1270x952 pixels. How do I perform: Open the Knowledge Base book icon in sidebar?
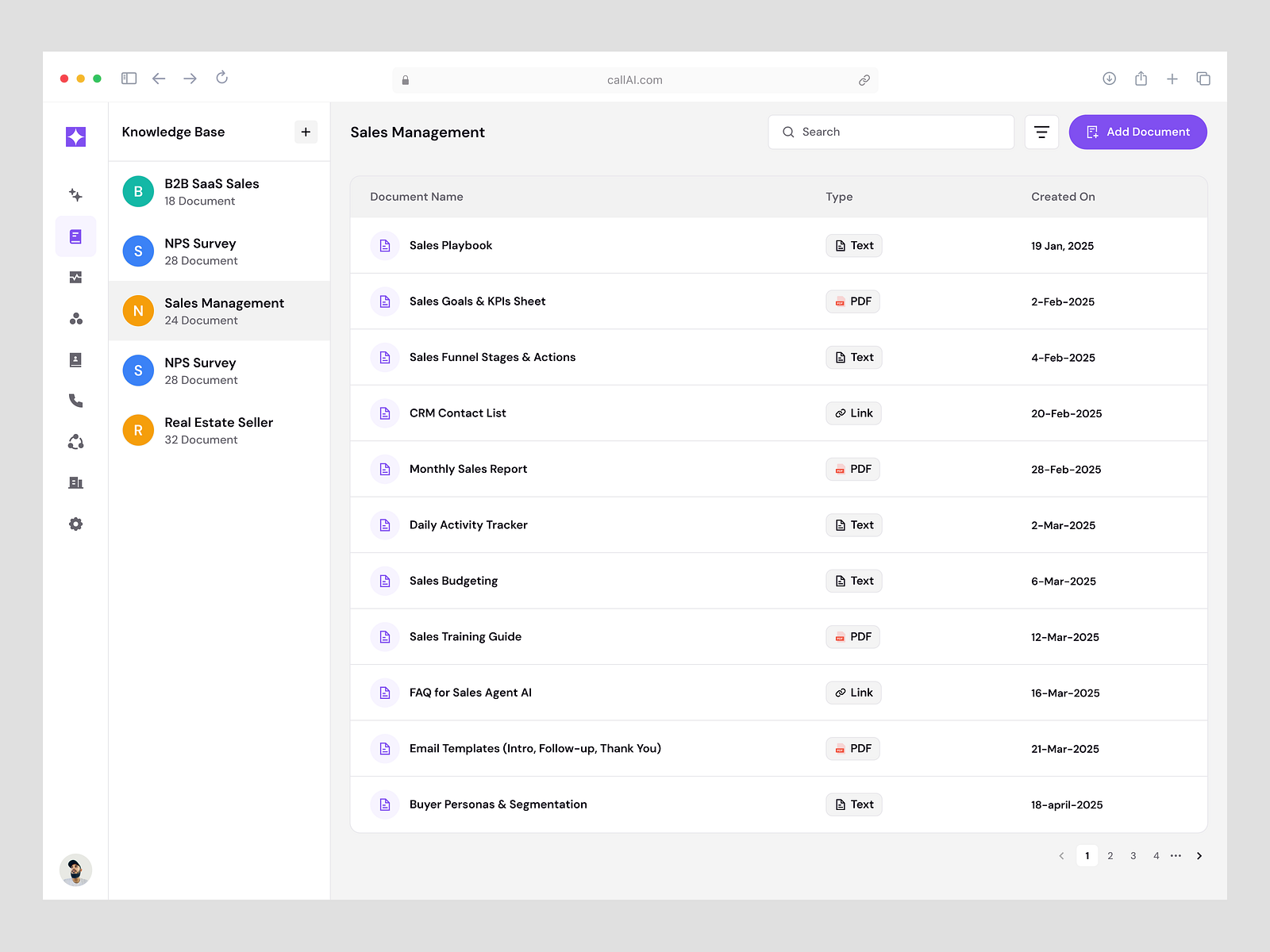pyautogui.click(x=75, y=236)
